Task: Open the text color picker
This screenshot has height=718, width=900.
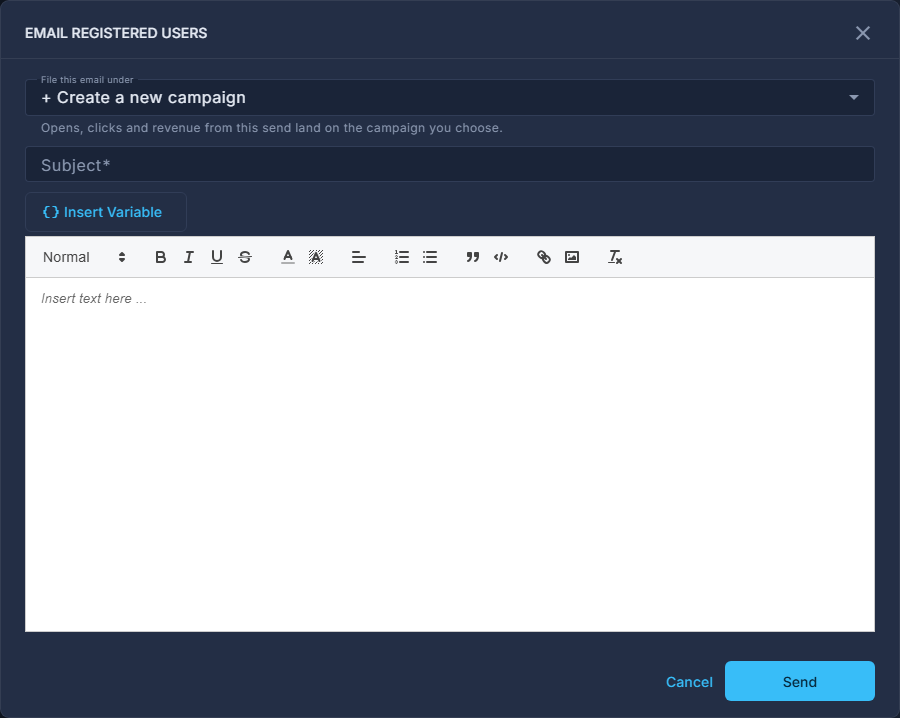Action: (x=288, y=257)
